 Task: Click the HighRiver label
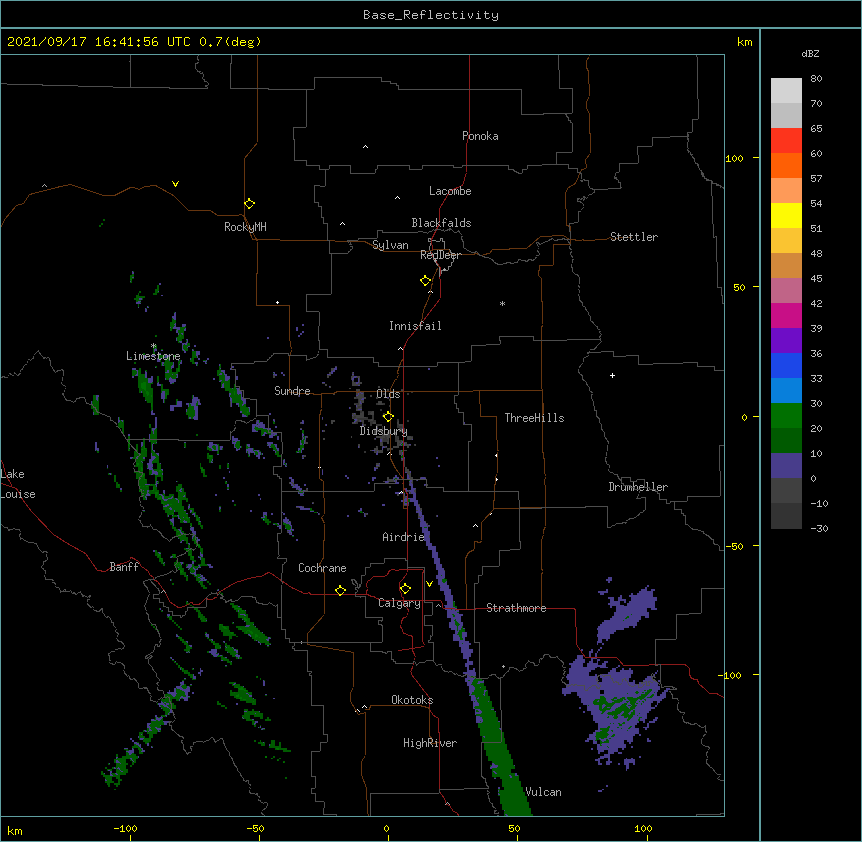click(430, 743)
